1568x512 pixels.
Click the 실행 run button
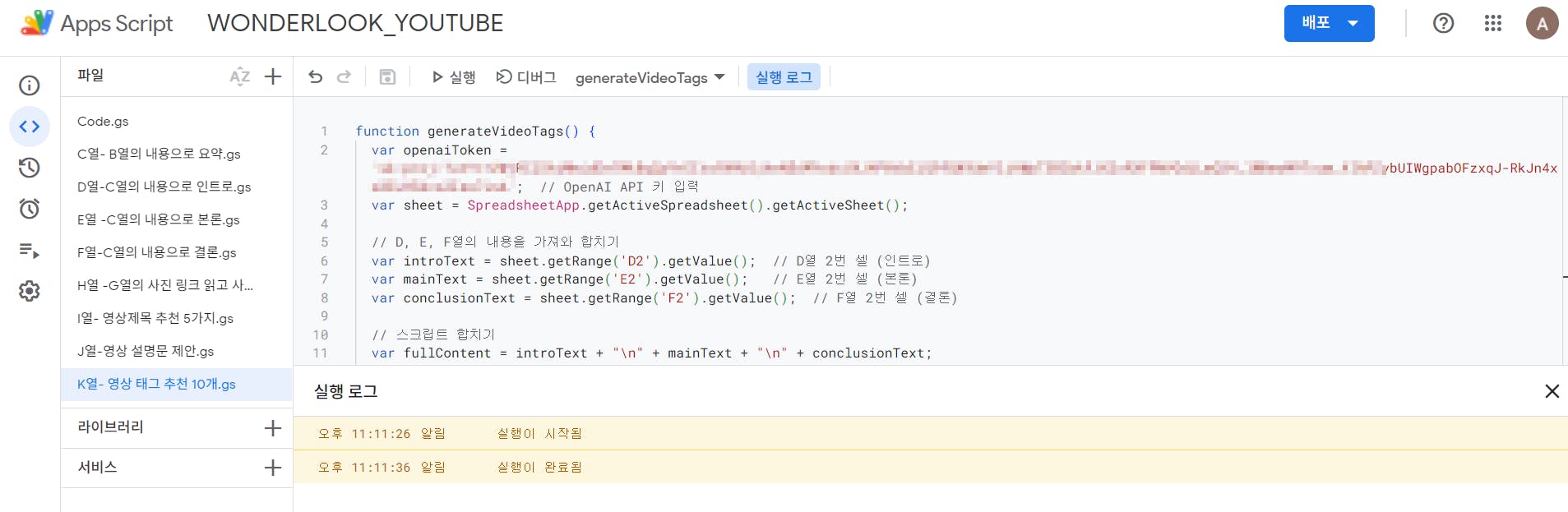pyautogui.click(x=454, y=77)
